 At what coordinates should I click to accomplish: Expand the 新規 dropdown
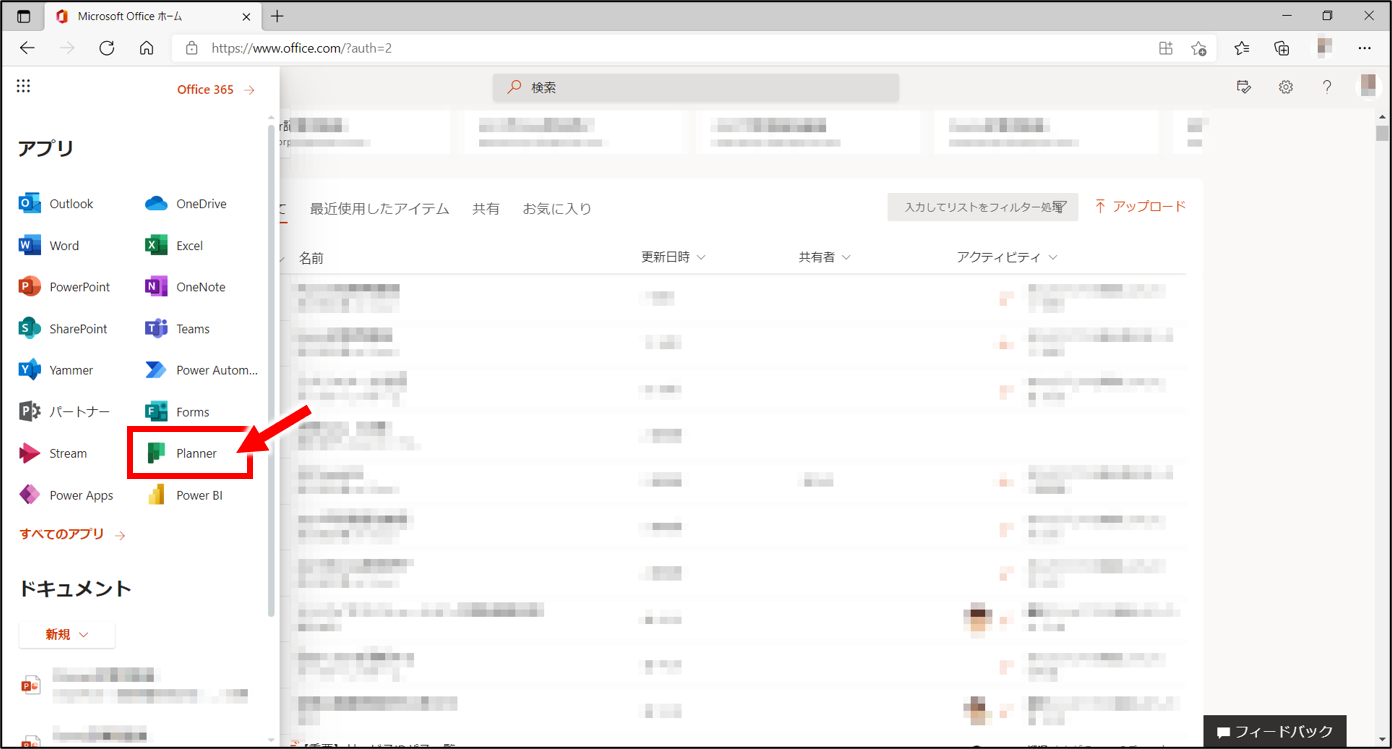coord(67,634)
